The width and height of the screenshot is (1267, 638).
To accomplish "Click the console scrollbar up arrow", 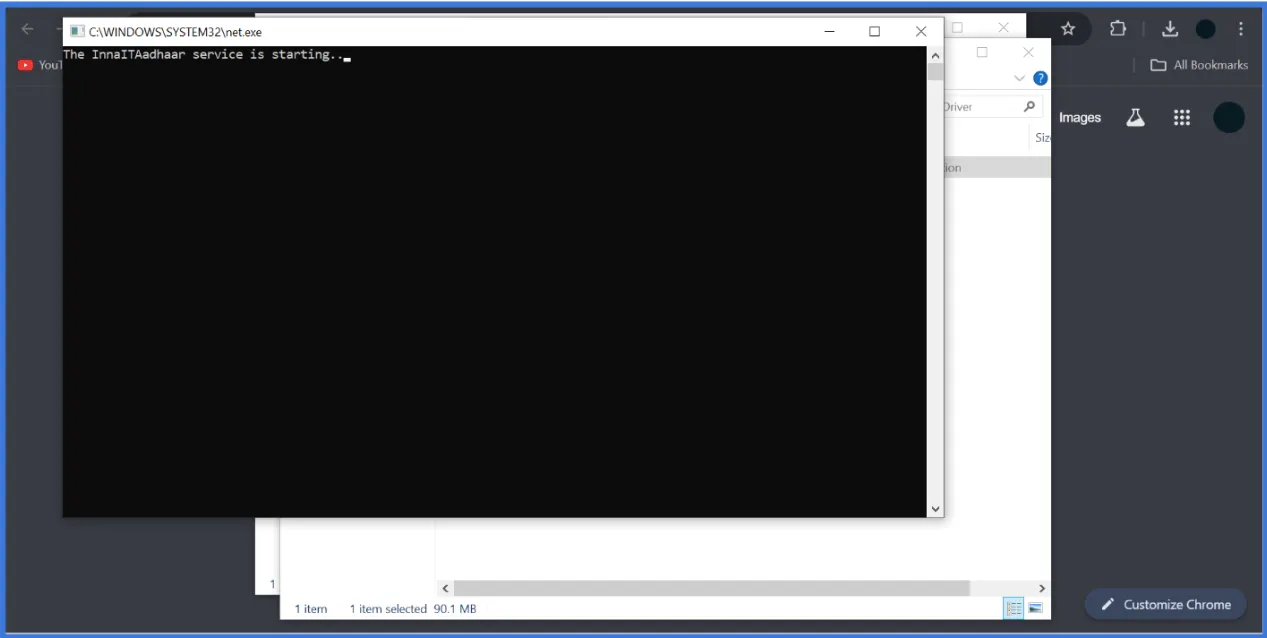I will coord(935,55).
